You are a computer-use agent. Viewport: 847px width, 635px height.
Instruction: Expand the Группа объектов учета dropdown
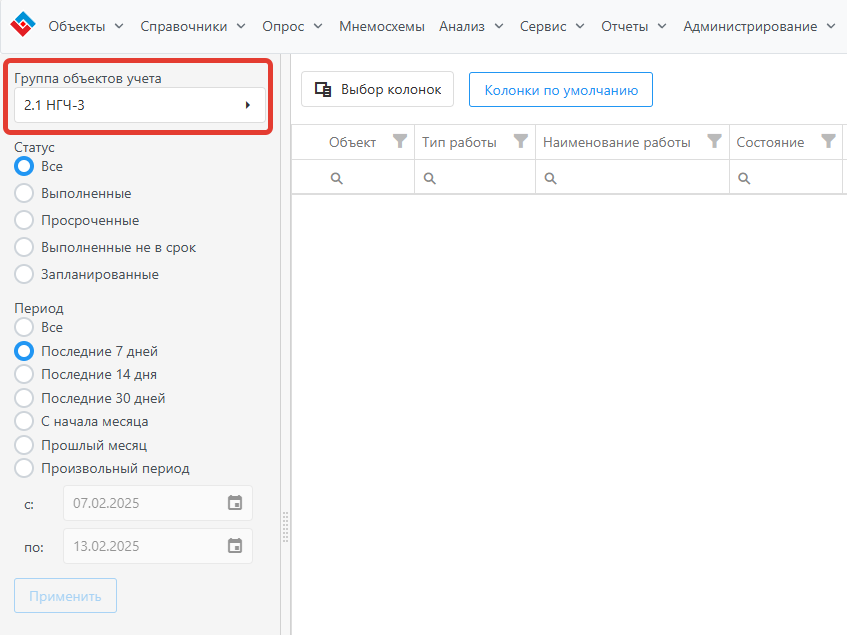click(x=140, y=105)
